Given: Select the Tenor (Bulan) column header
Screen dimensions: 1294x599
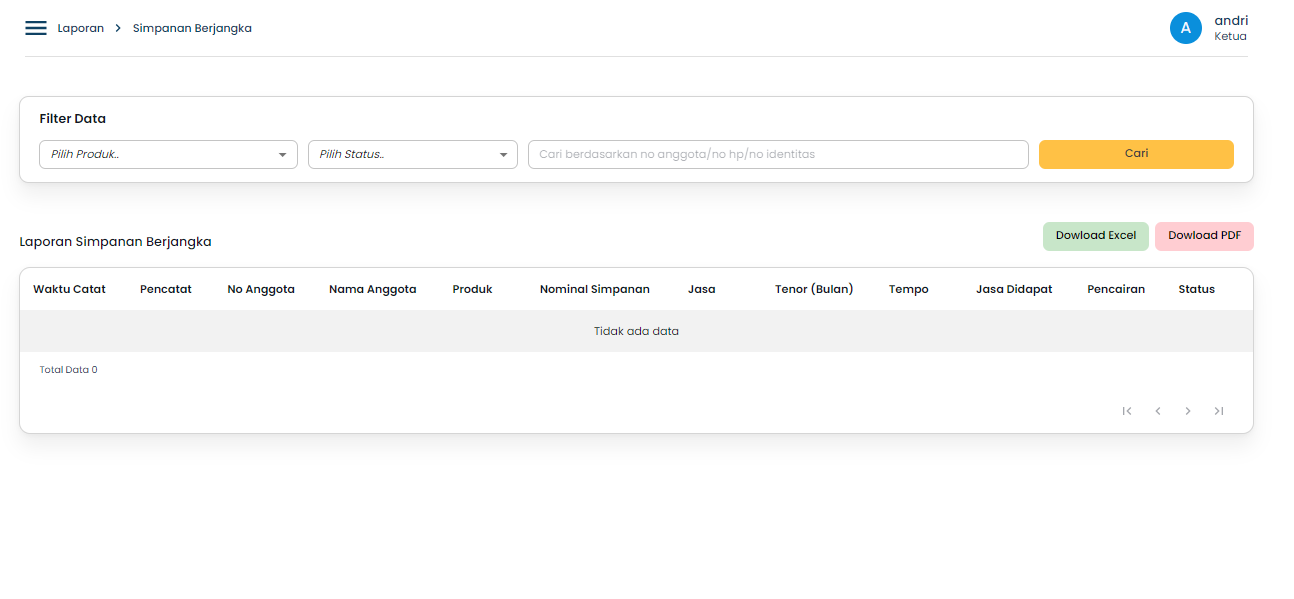Looking at the screenshot, I should 814,289.
